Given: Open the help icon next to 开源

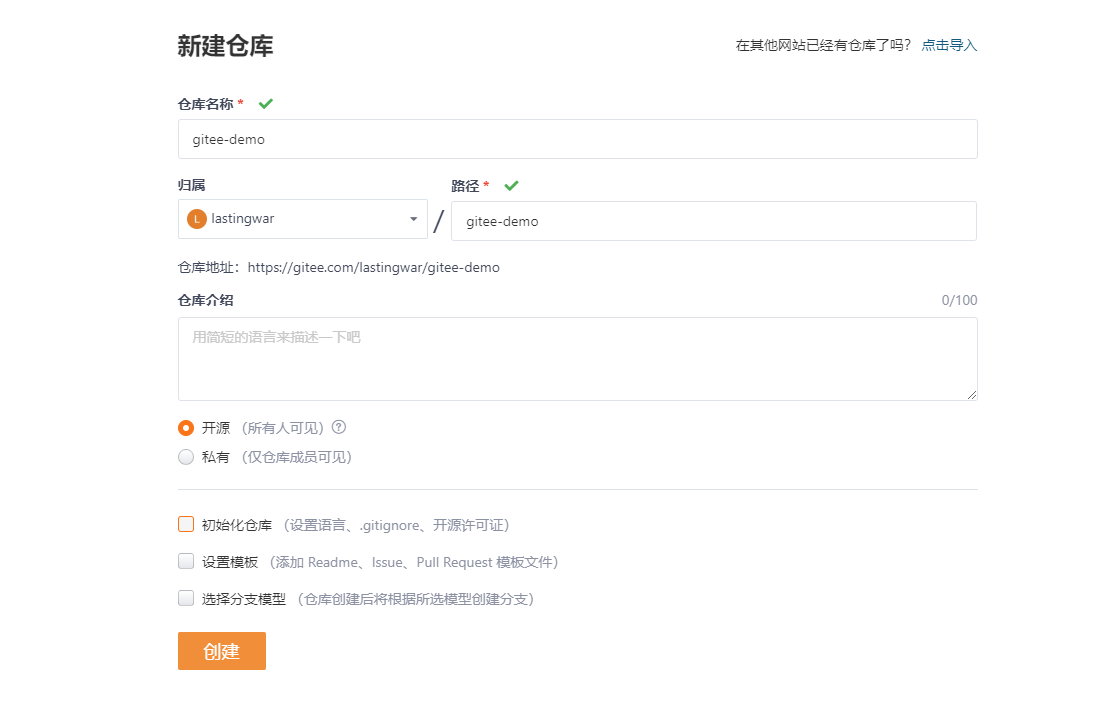Looking at the screenshot, I should pyautogui.click(x=339, y=427).
